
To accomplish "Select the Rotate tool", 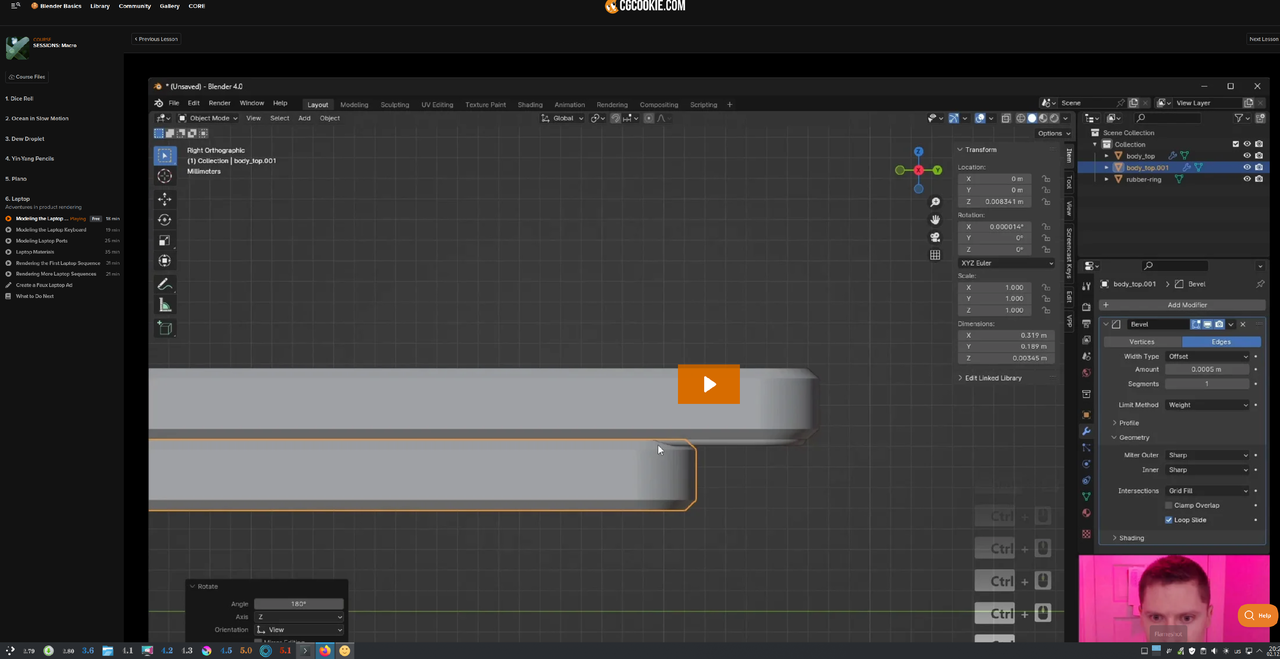I will coord(165,219).
